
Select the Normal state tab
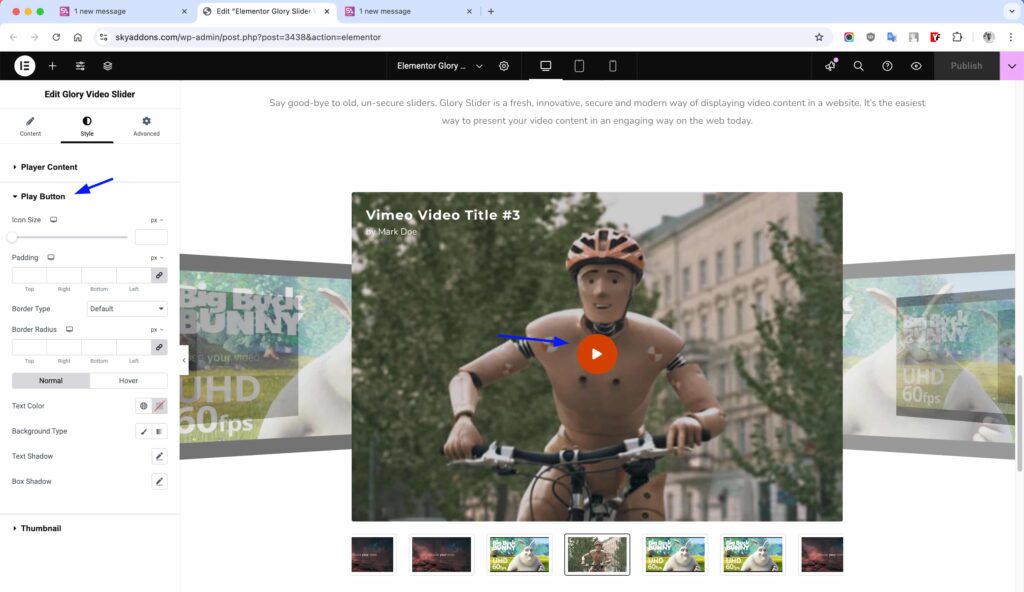51,380
